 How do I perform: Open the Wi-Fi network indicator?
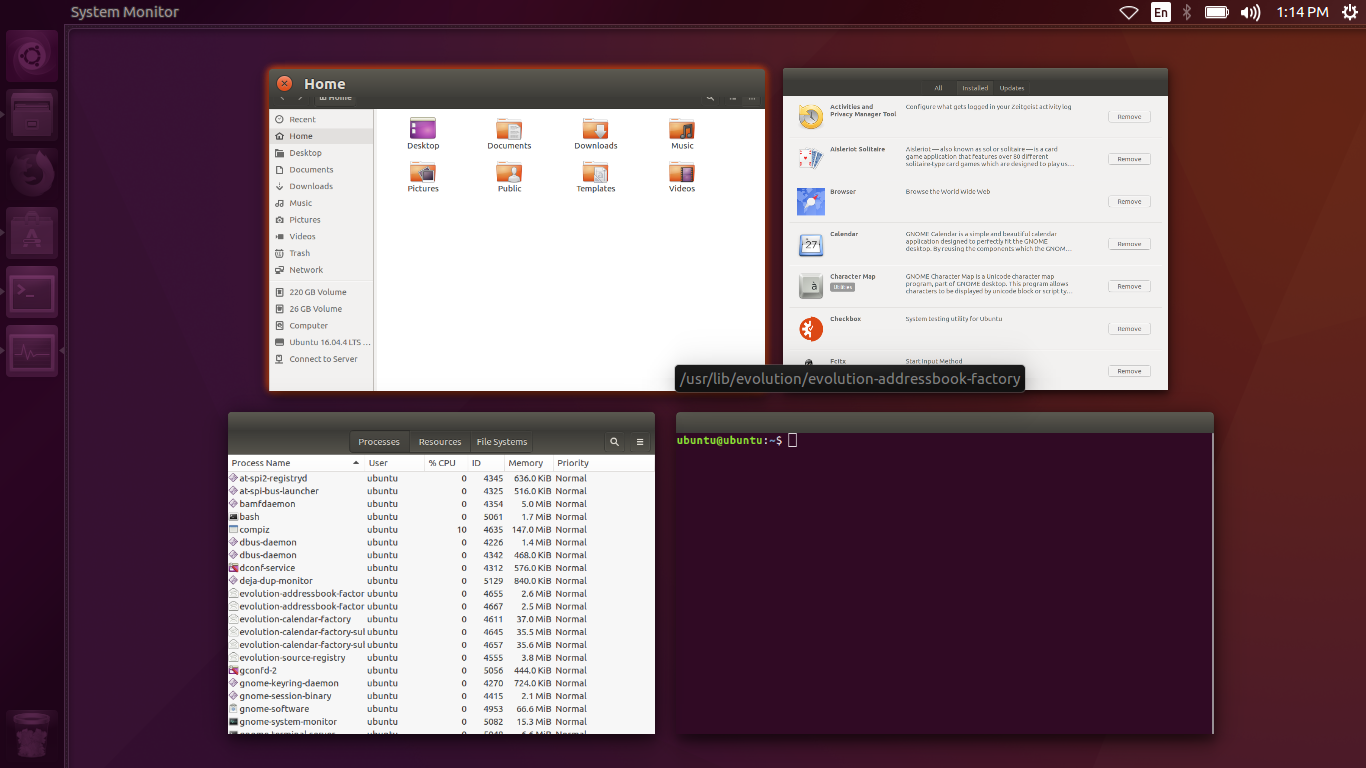click(1129, 12)
